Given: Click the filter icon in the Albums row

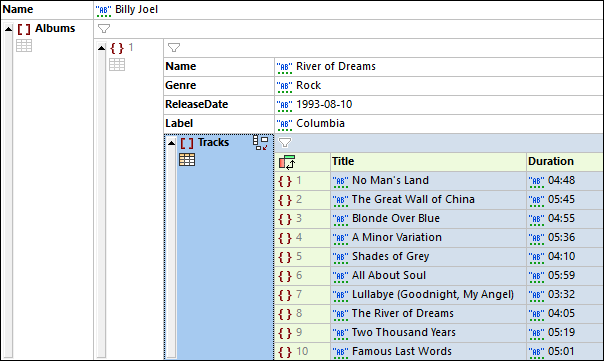Looking at the screenshot, I should pyautogui.click(x=104, y=29).
